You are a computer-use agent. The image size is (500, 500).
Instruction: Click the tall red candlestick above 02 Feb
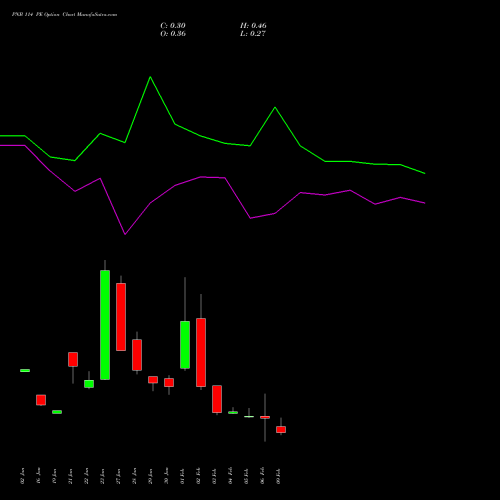click(x=201, y=352)
